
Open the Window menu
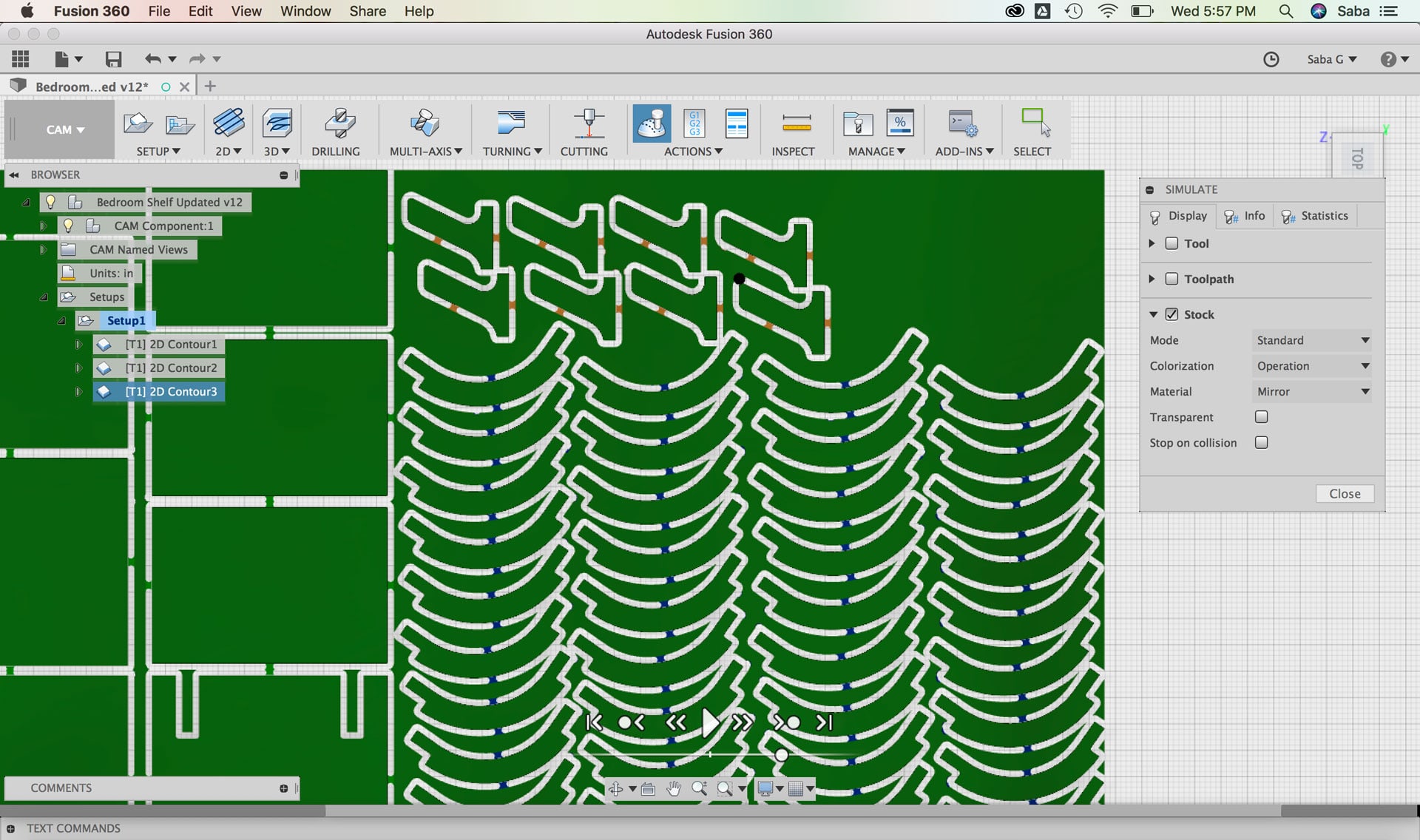point(305,11)
